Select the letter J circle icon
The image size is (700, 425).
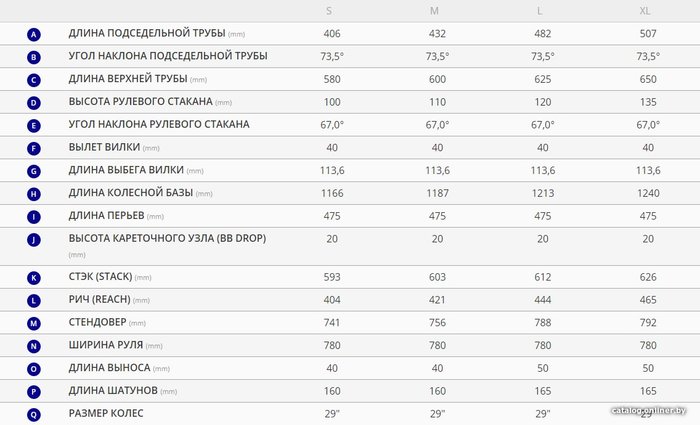pos(33,240)
